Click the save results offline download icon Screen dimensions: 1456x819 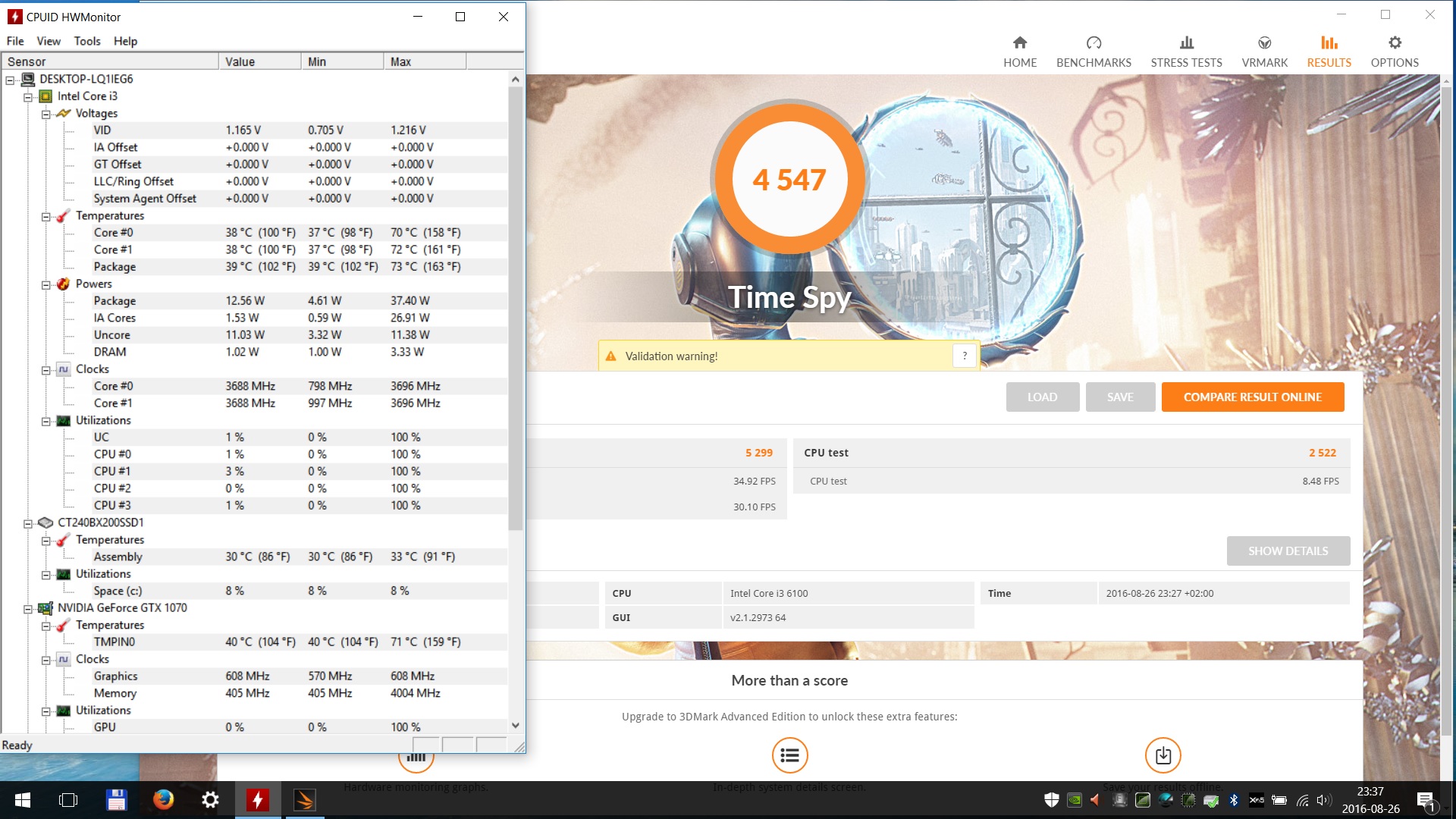click(1163, 755)
